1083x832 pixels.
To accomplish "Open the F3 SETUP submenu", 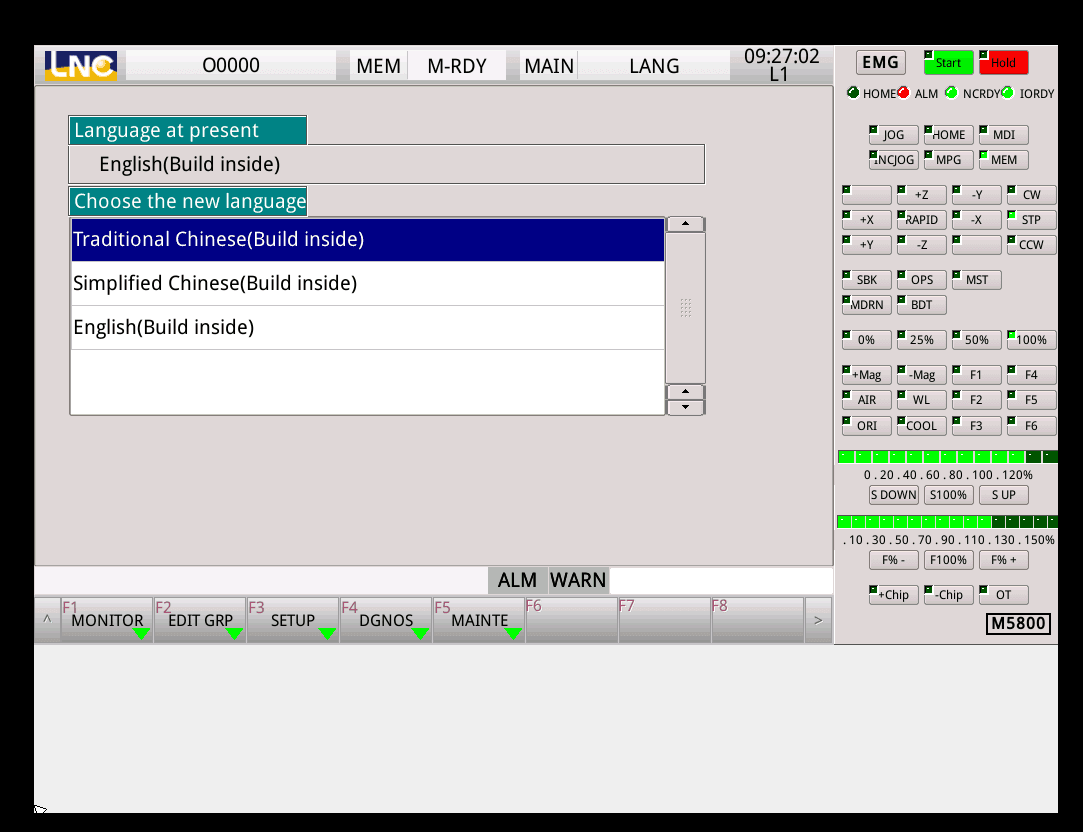I will [x=293, y=620].
